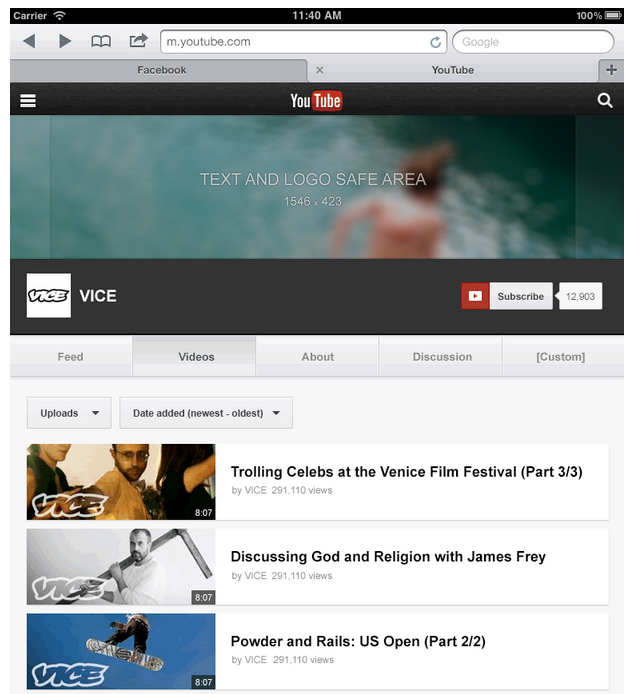Click the Wi-Fi icon in status bar
The image size is (625, 694).
(x=59, y=15)
